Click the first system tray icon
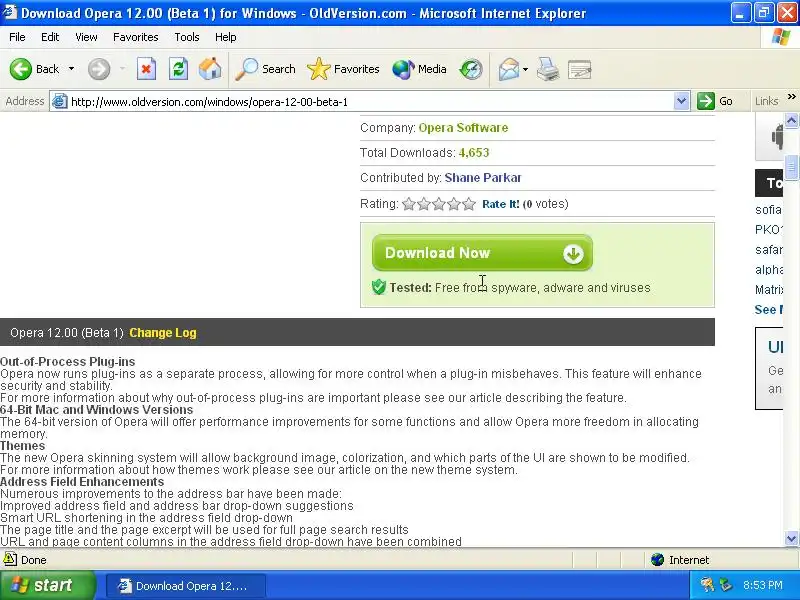Screen dimensions: 800x600 (x=707, y=585)
